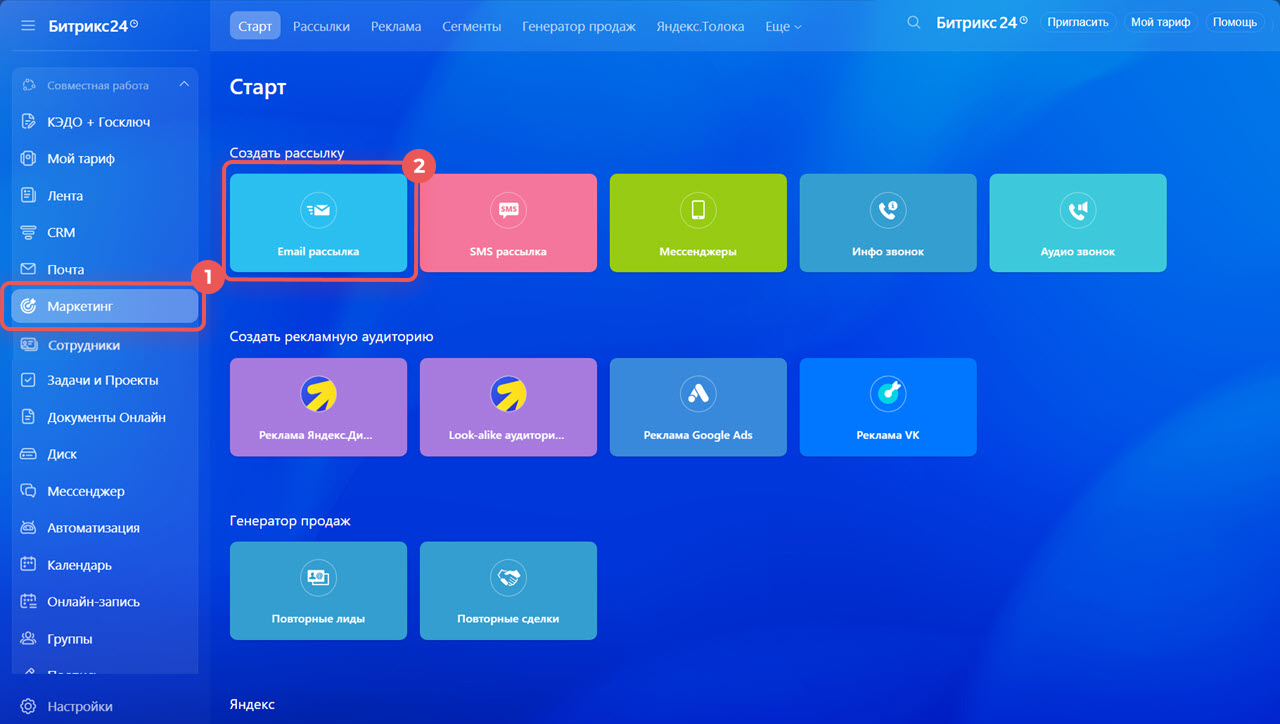Screen dimensions: 1280x724
Task: Open the hamburger menu icon
Action: point(28,25)
